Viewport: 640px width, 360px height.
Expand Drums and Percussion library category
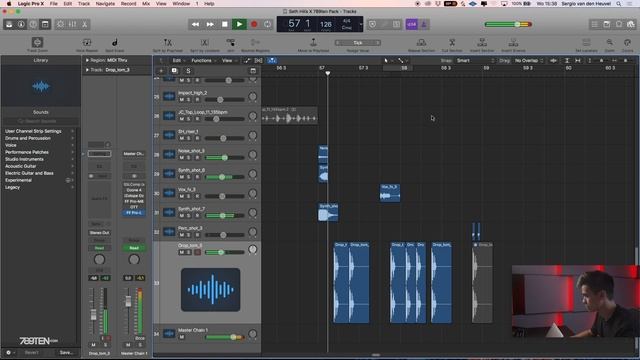pos(39,138)
